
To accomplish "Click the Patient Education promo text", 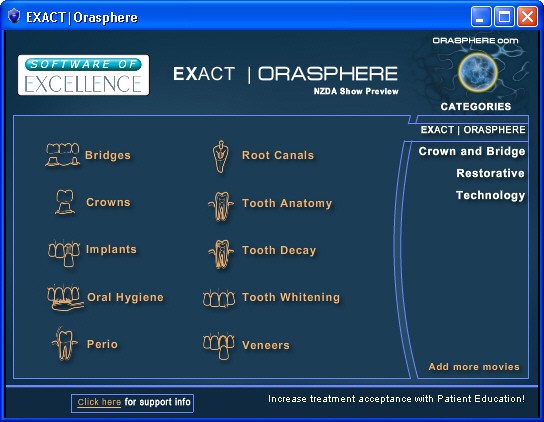I will click(x=397, y=399).
